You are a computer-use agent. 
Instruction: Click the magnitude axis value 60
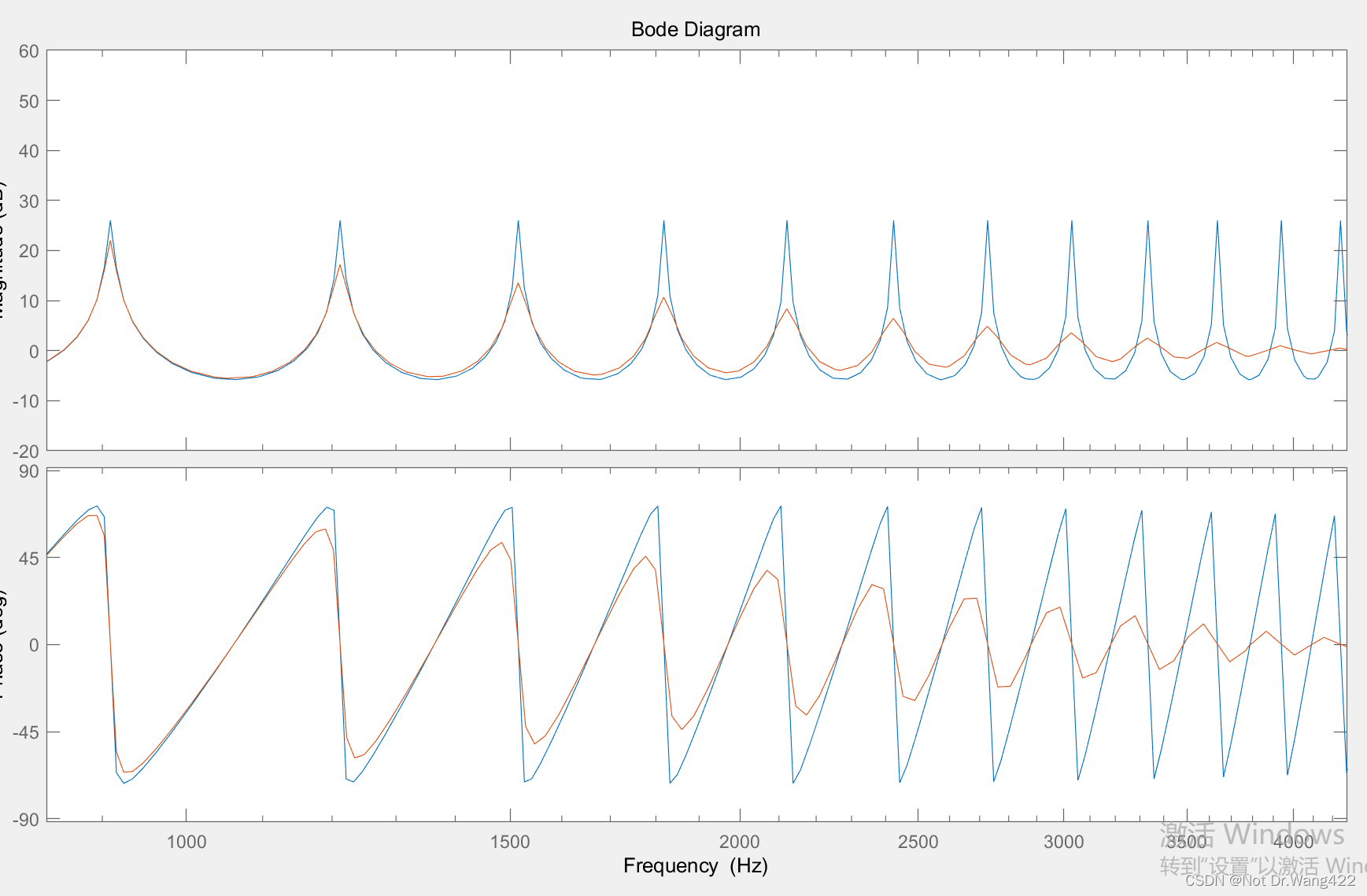coord(29,51)
